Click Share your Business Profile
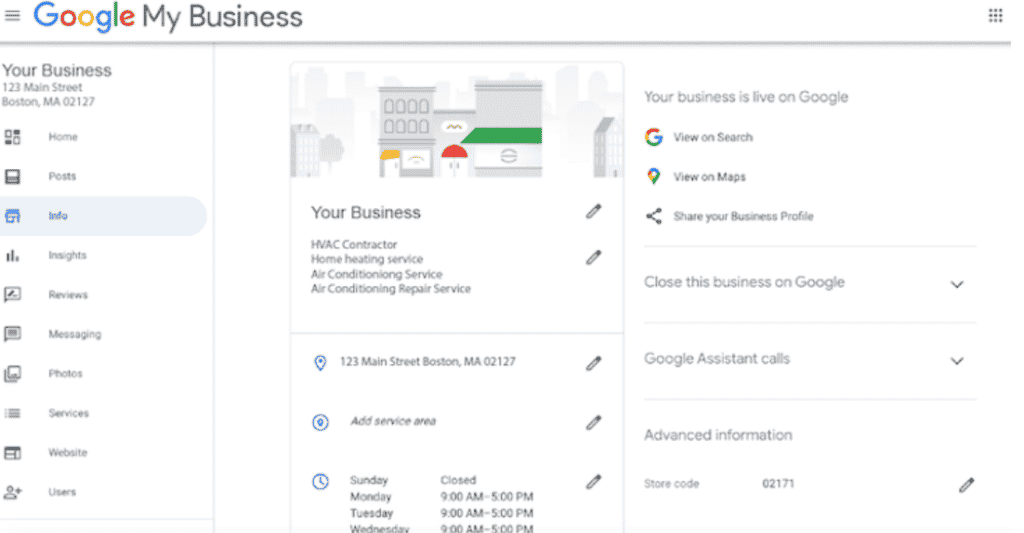 [x=743, y=216]
